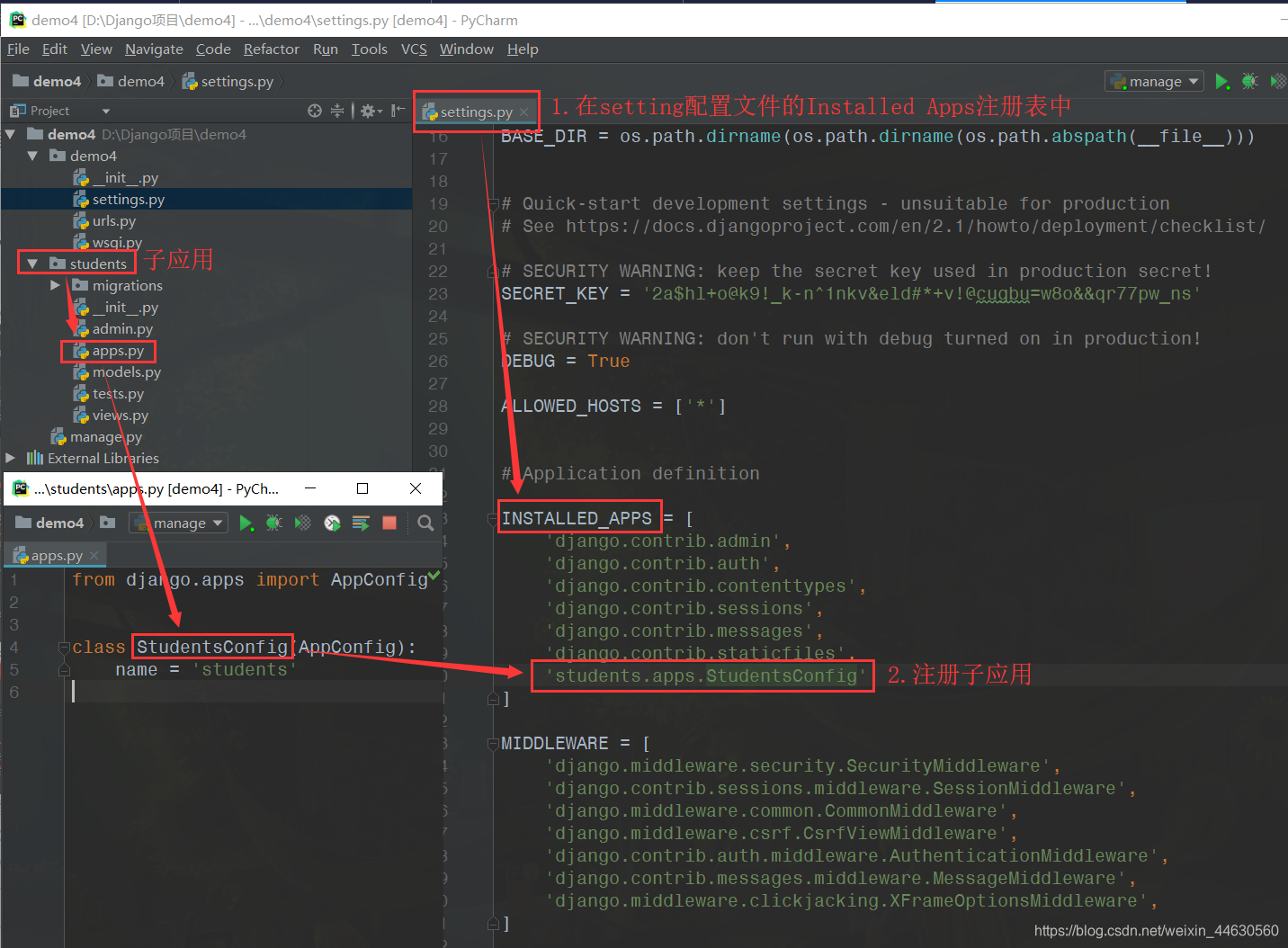The height and width of the screenshot is (948, 1288).
Task: Collapse demo4 project root in tree
Action: click(10, 134)
